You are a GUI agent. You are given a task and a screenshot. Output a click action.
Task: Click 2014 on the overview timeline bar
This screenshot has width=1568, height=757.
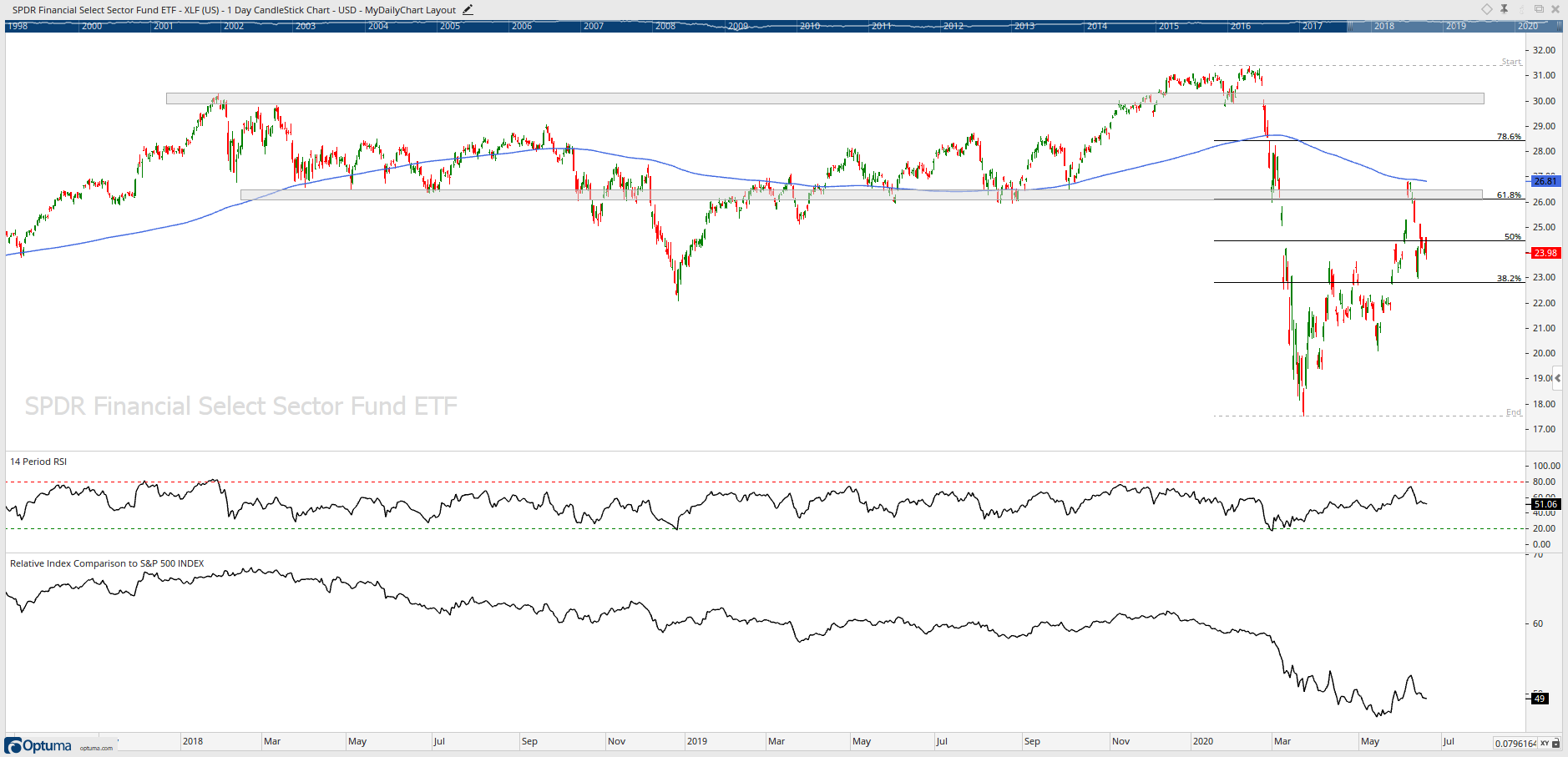(1097, 27)
